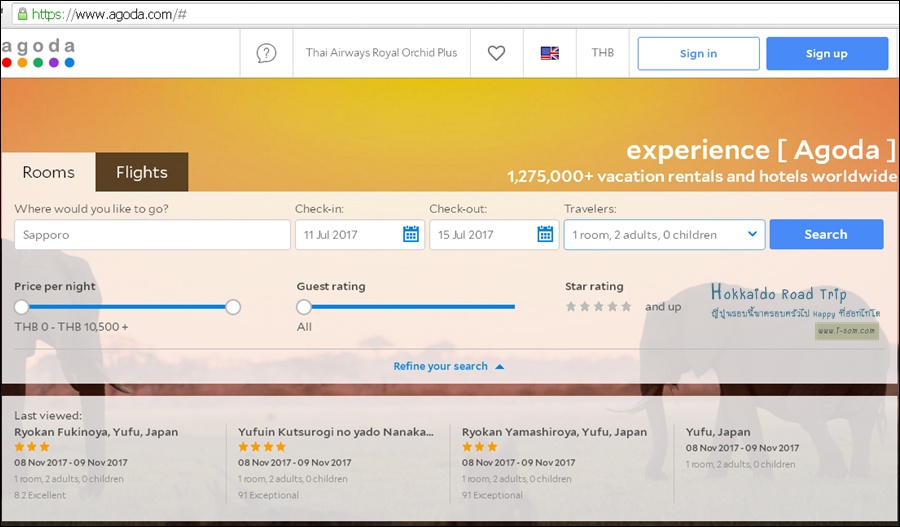This screenshot has height=527, width=900.
Task: Click THB 0 - THB 10,500 + text
Action: click(71, 327)
